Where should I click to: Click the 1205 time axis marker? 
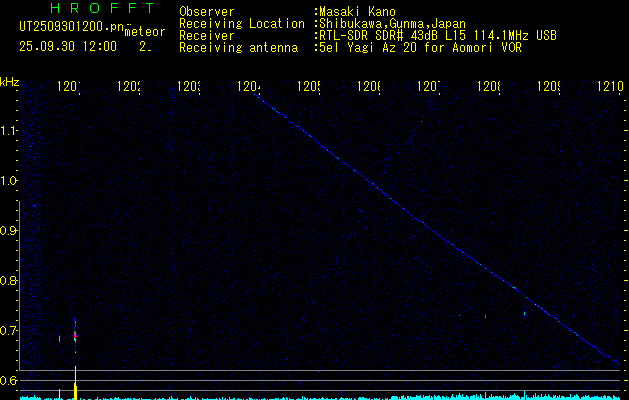point(308,86)
